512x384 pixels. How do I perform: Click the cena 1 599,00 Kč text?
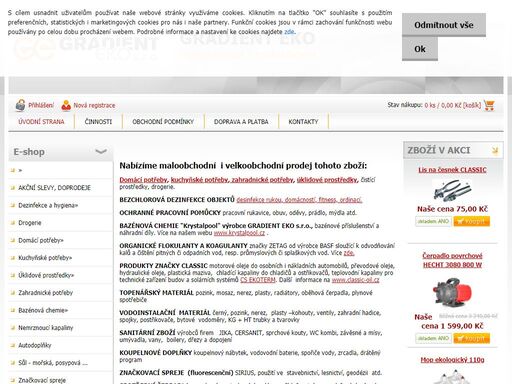pyautogui.click(x=452, y=326)
